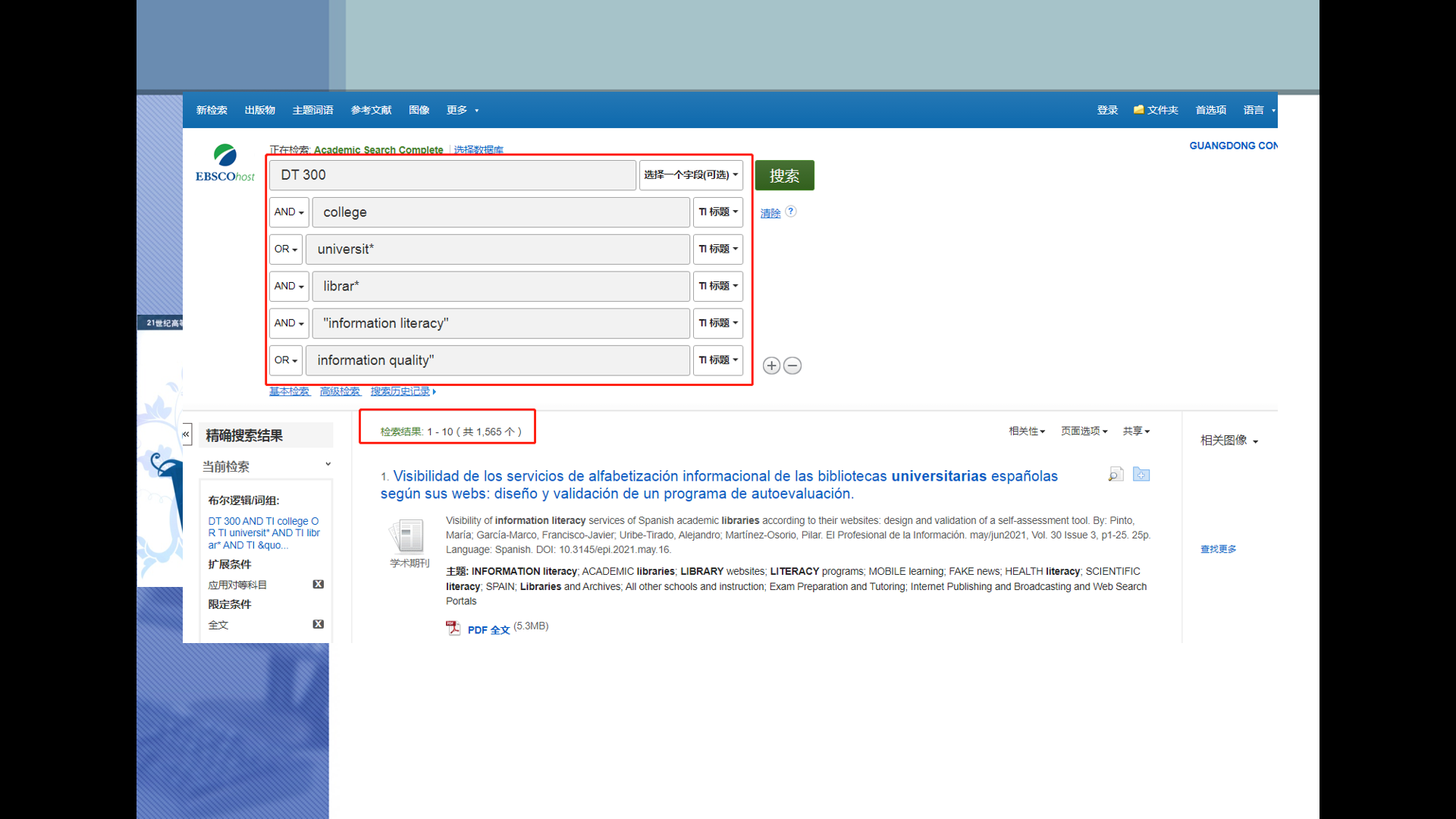Remove the full text limiter

tap(318, 624)
